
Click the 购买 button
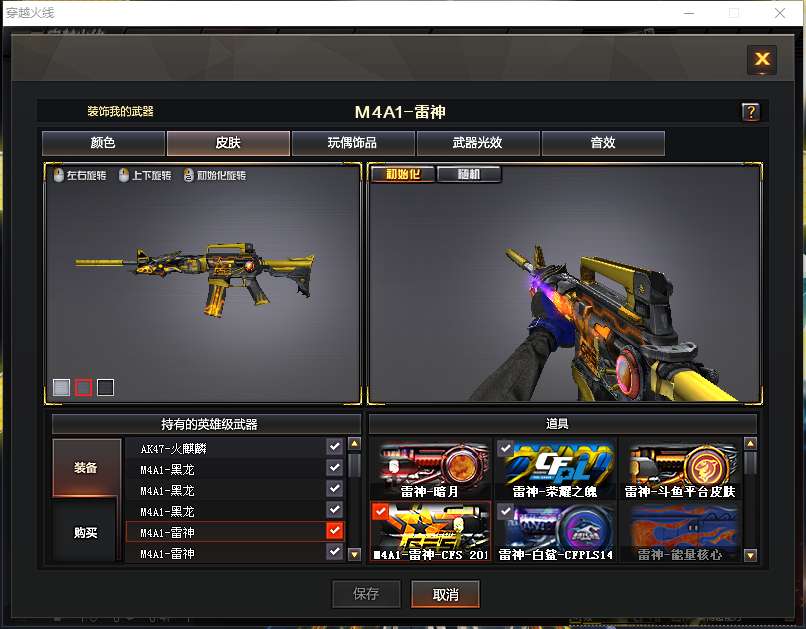85,532
